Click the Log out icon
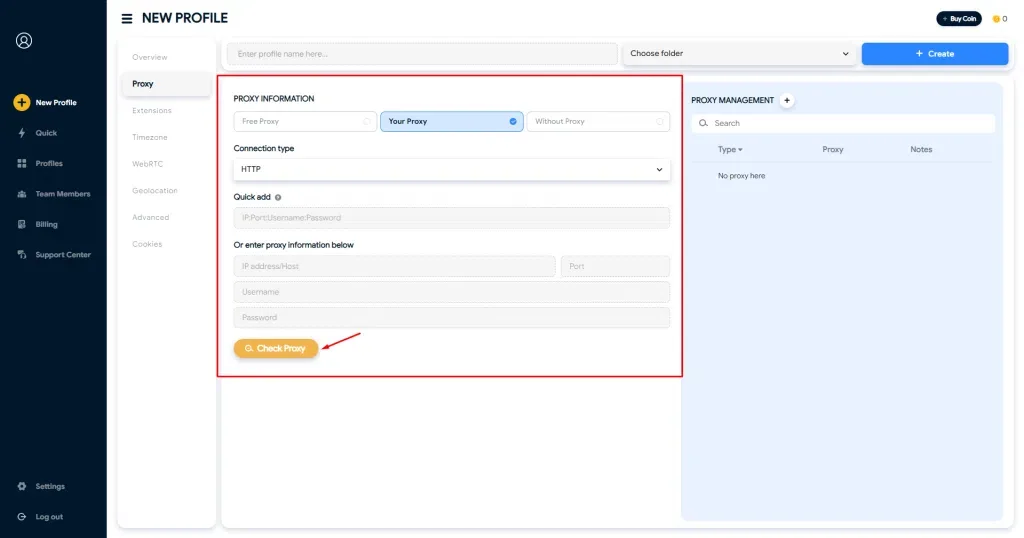 tap(22, 516)
